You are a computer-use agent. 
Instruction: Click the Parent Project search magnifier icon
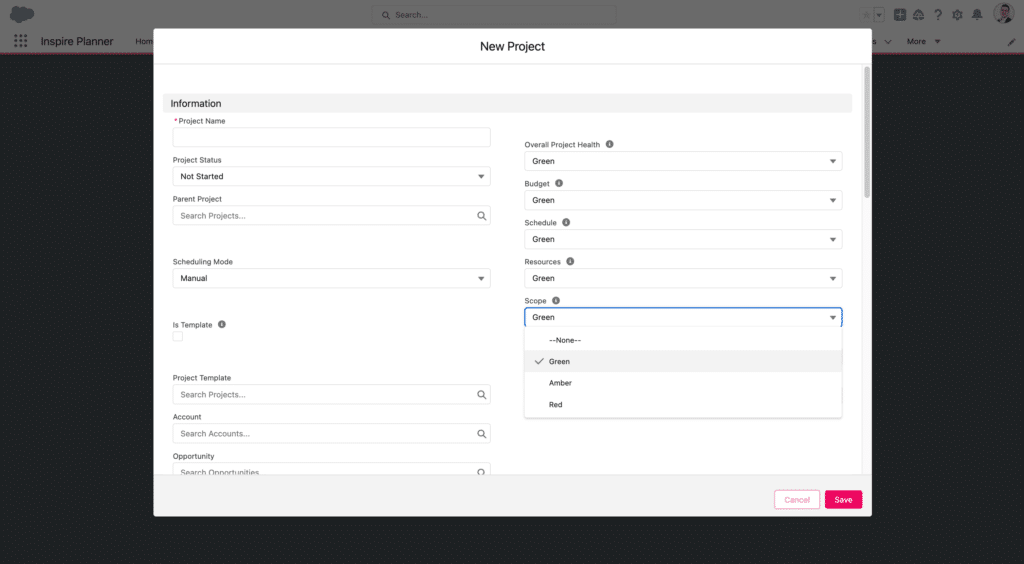click(481, 216)
